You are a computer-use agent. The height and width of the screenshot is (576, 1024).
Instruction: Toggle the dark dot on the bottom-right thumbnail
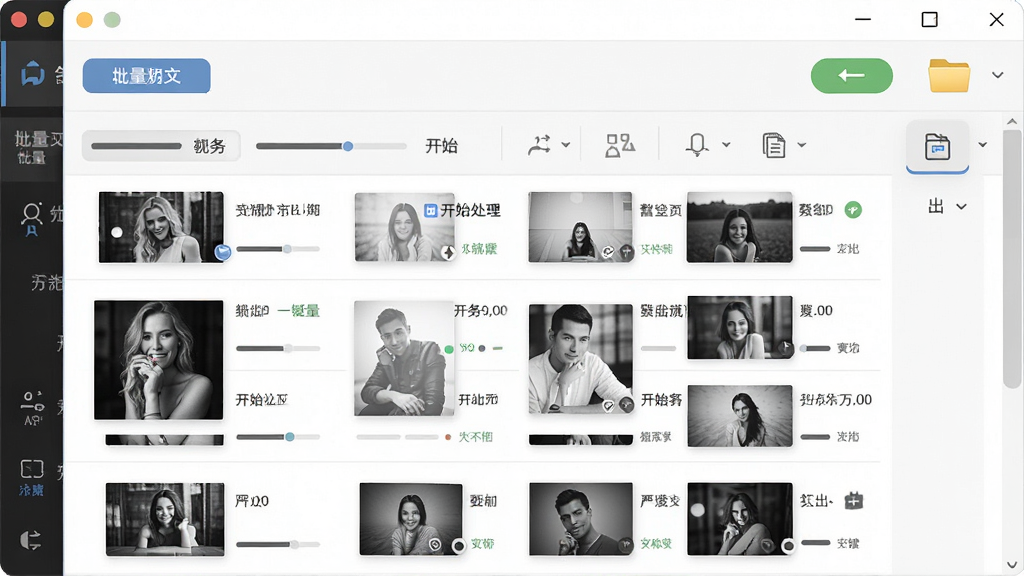[x=788, y=545]
